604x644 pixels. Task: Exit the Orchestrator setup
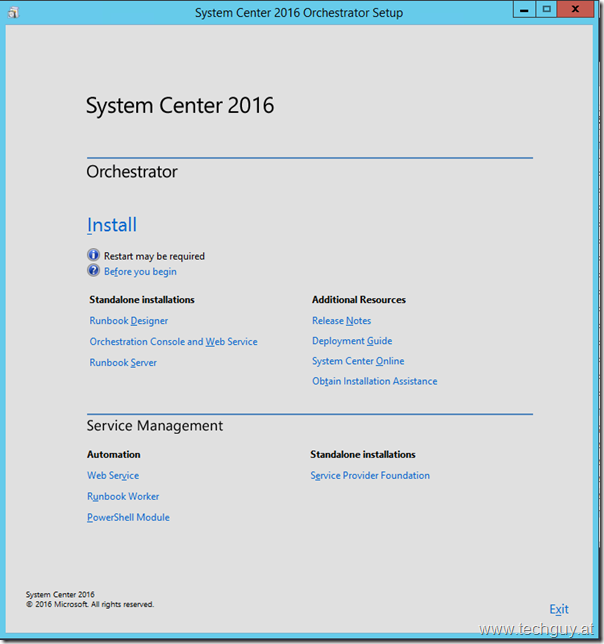click(559, 609)
